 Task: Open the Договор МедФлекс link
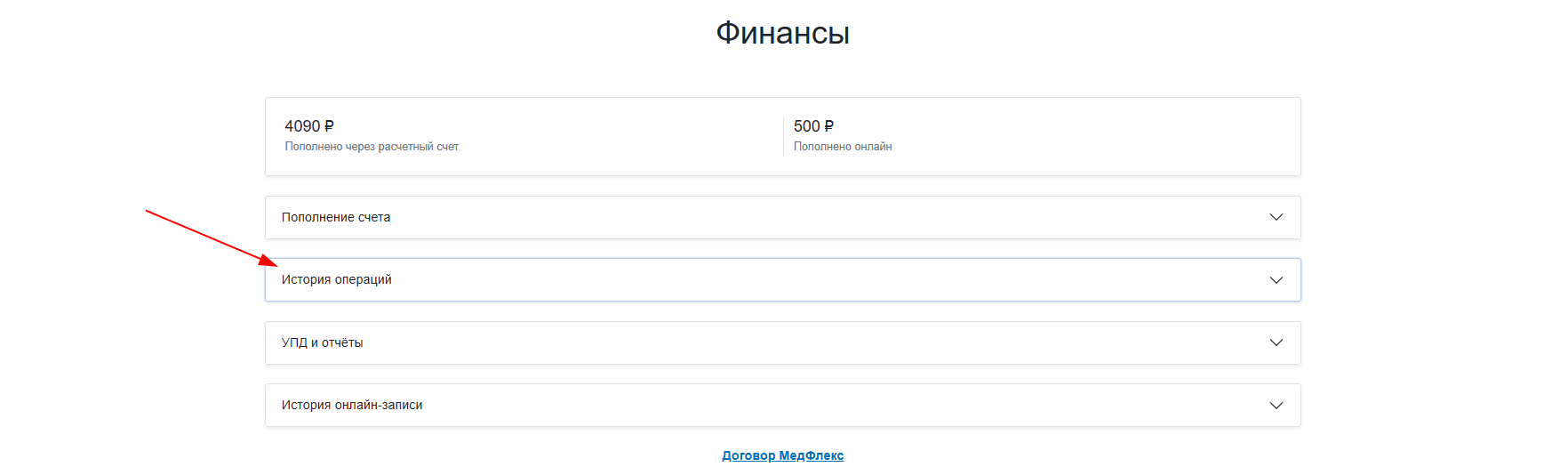click(782, 455)
